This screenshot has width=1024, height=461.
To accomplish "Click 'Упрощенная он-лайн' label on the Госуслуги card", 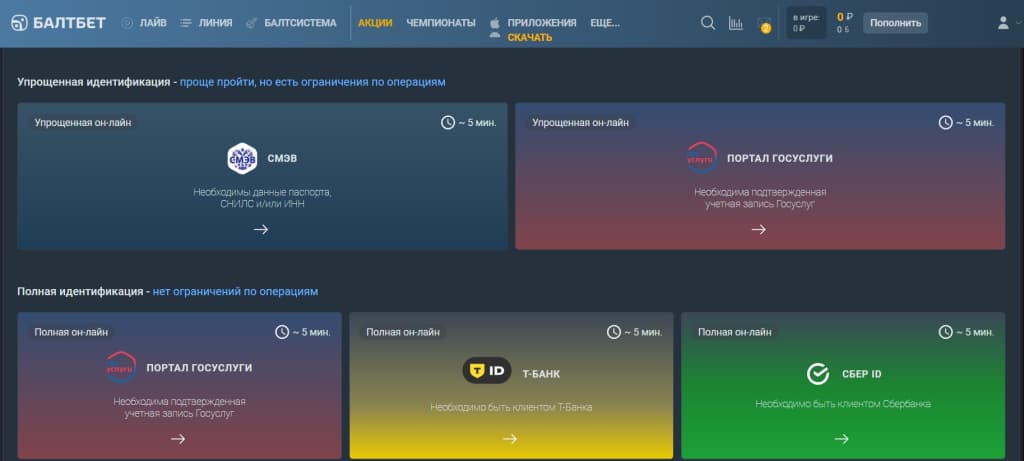I will point(581,122).
